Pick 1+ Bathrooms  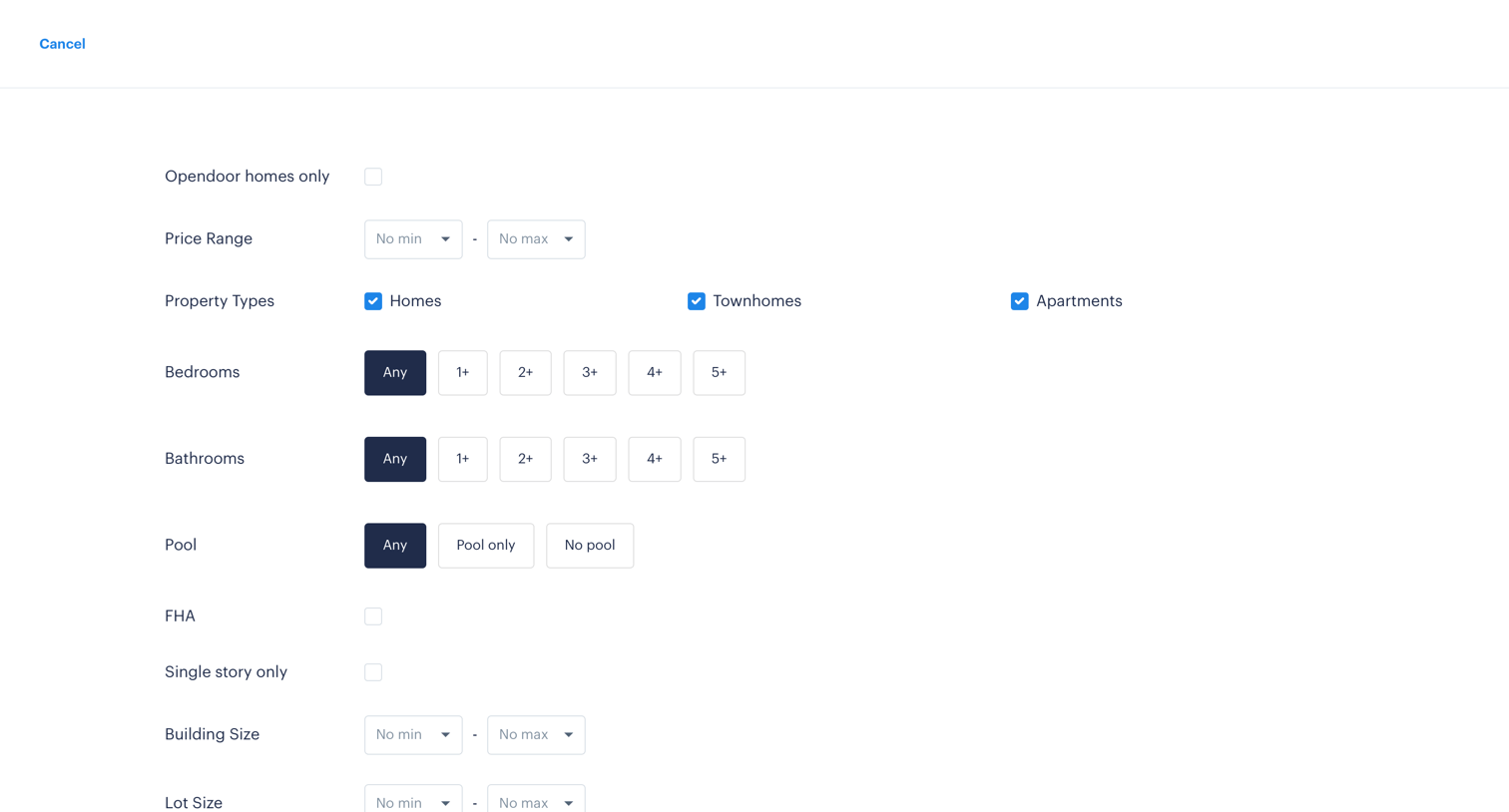[463, 459]
